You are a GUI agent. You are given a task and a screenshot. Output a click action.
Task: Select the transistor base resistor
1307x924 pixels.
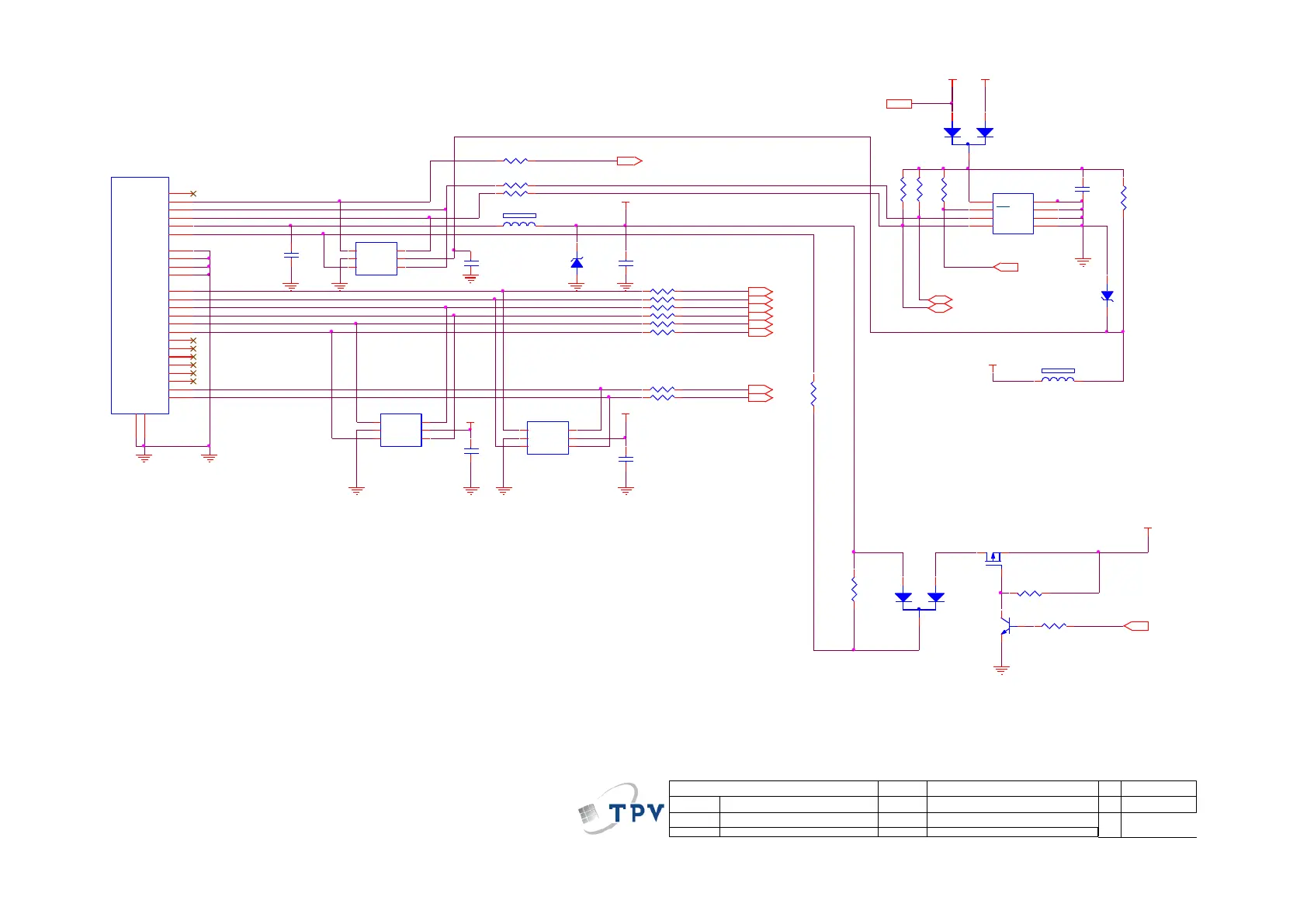pyautogui.click(x=1054, y=626)
